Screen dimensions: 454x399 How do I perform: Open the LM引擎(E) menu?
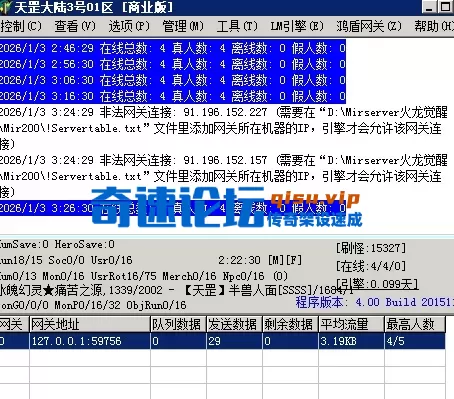[x=297, y=26]
